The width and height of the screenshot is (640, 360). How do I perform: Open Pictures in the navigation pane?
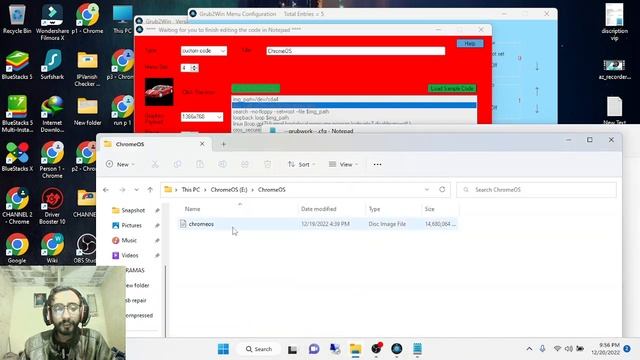131,225
